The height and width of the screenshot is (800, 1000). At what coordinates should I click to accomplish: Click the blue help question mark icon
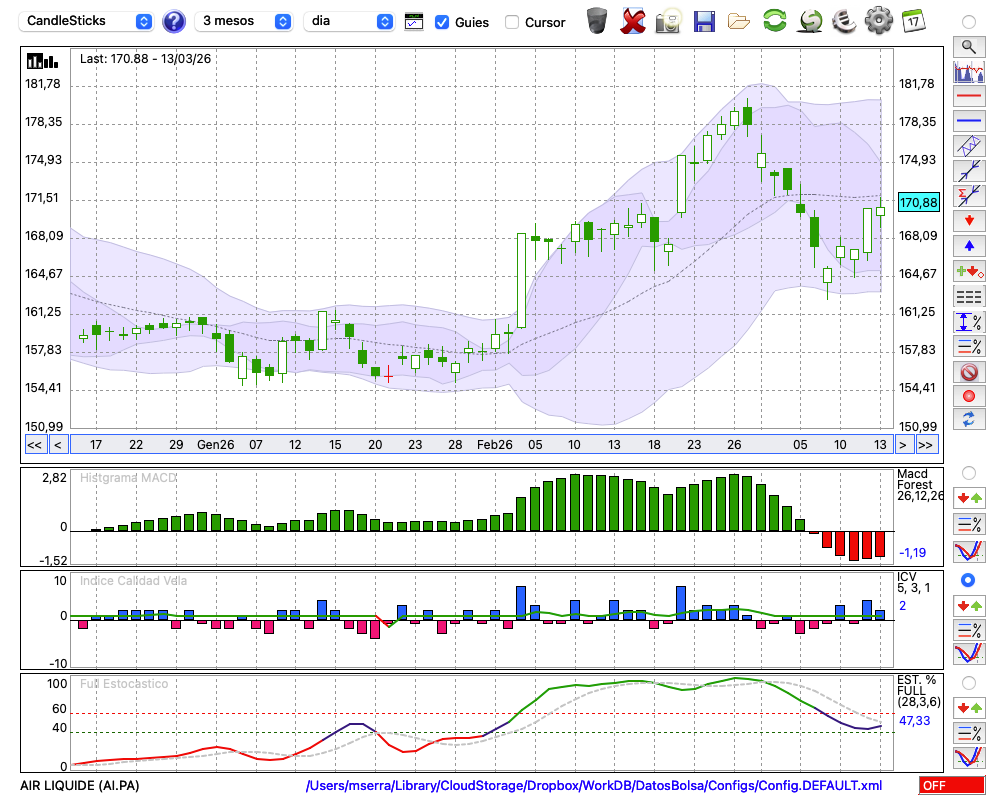(174, 21)
